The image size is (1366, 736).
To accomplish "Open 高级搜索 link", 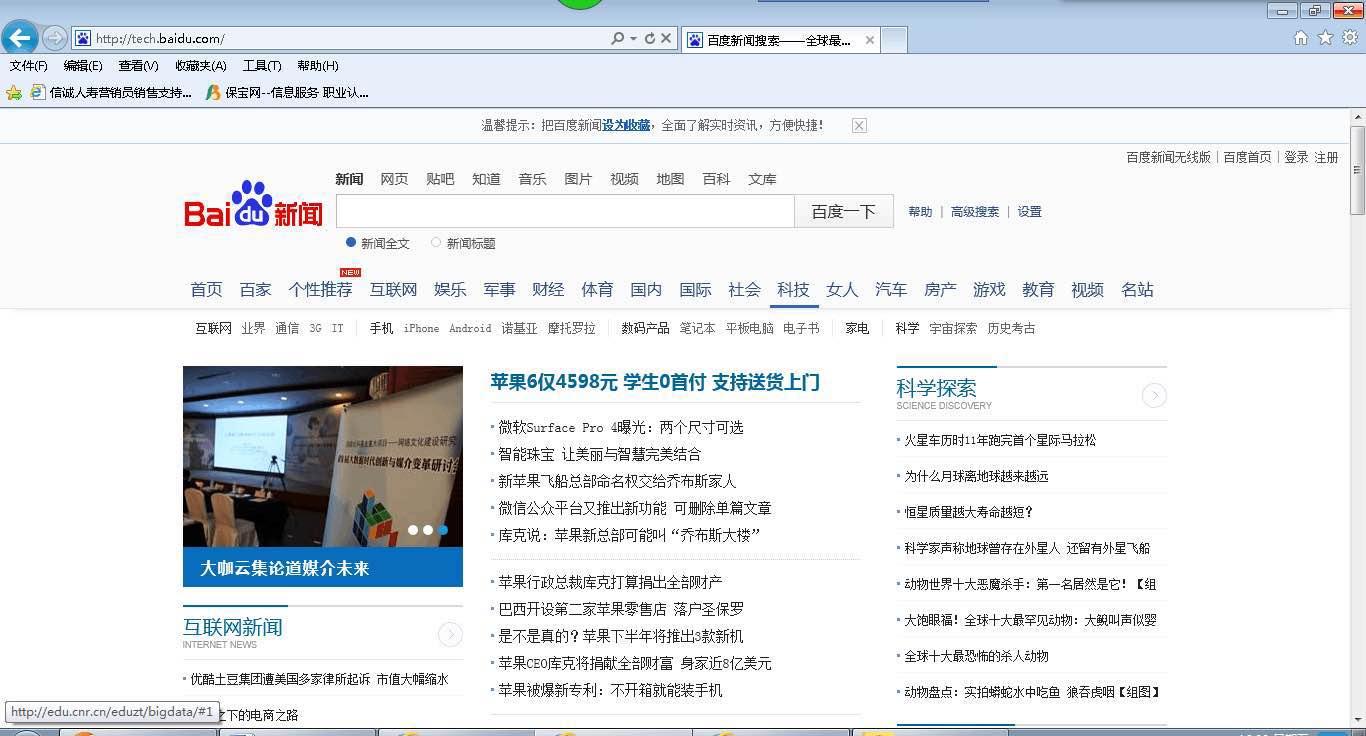I will click(x=975, y=211).
